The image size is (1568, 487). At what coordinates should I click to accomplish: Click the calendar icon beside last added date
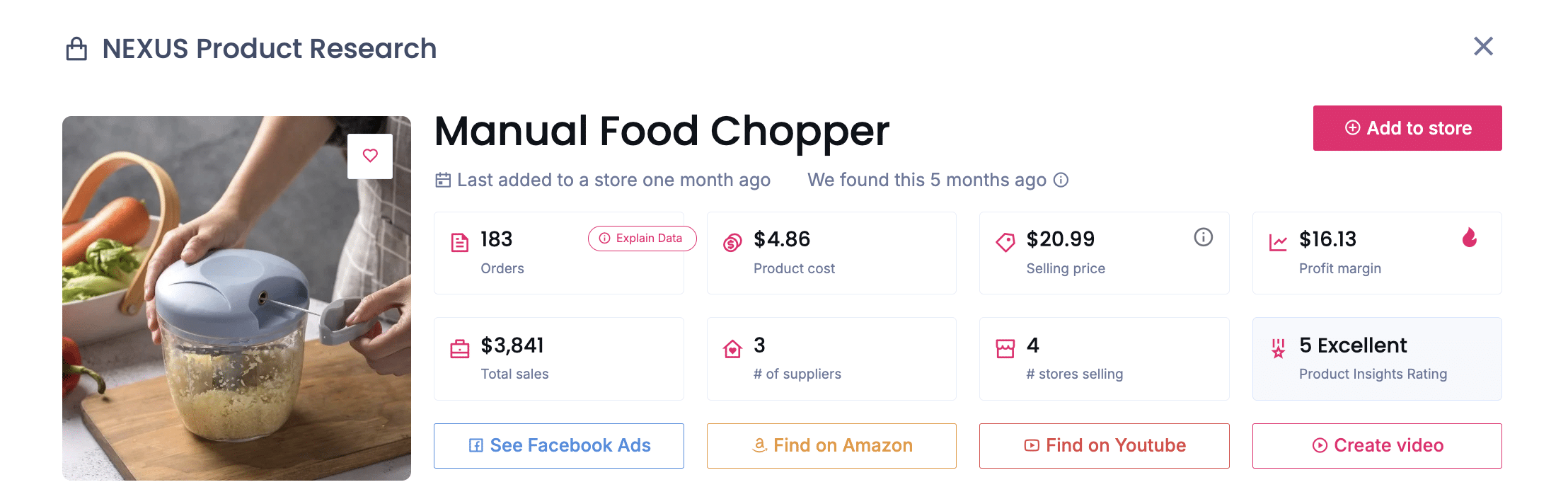(442, 180)
